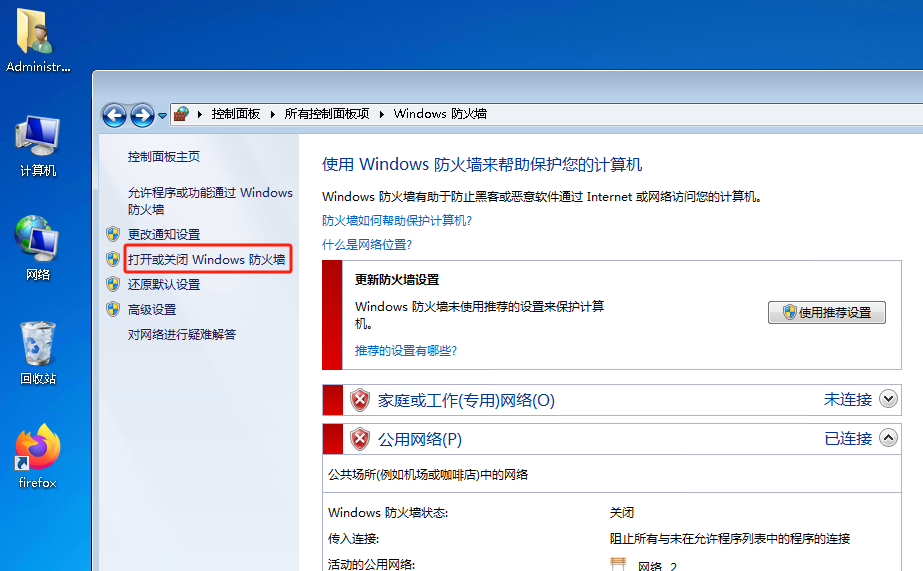
Task: Click 还原默认设置 in the sidebar
Action: coord(164,285)
